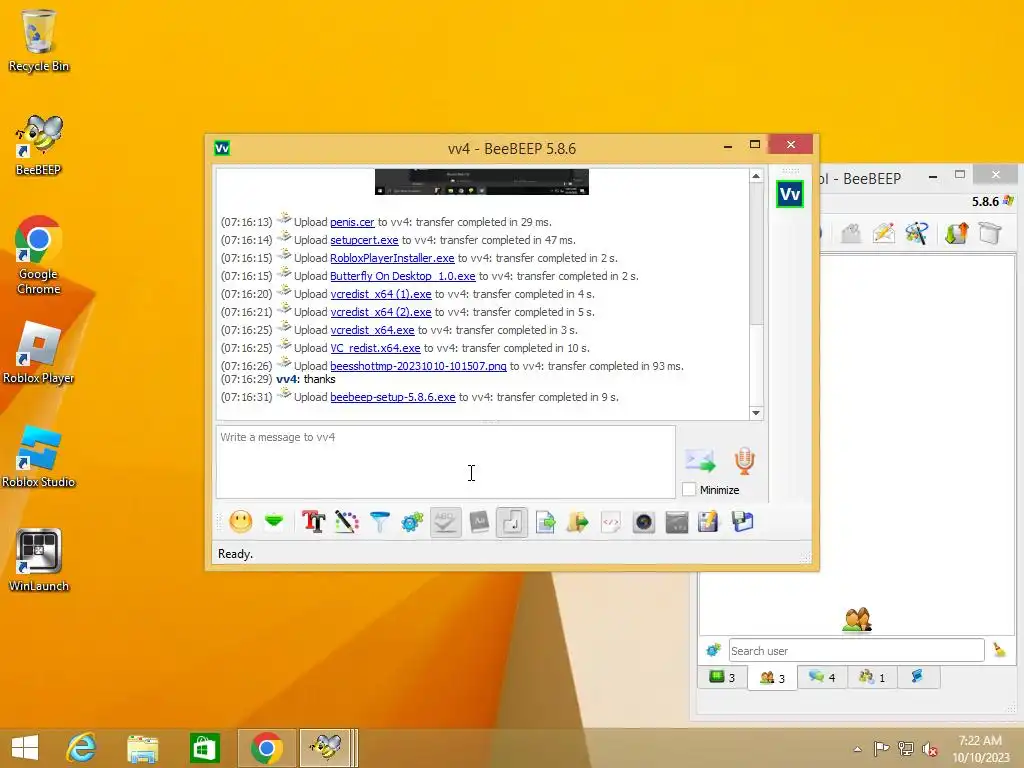Tick the Minimize checkbox
The height and width of the screenshot is (768, 1024).
coord(689,489)
